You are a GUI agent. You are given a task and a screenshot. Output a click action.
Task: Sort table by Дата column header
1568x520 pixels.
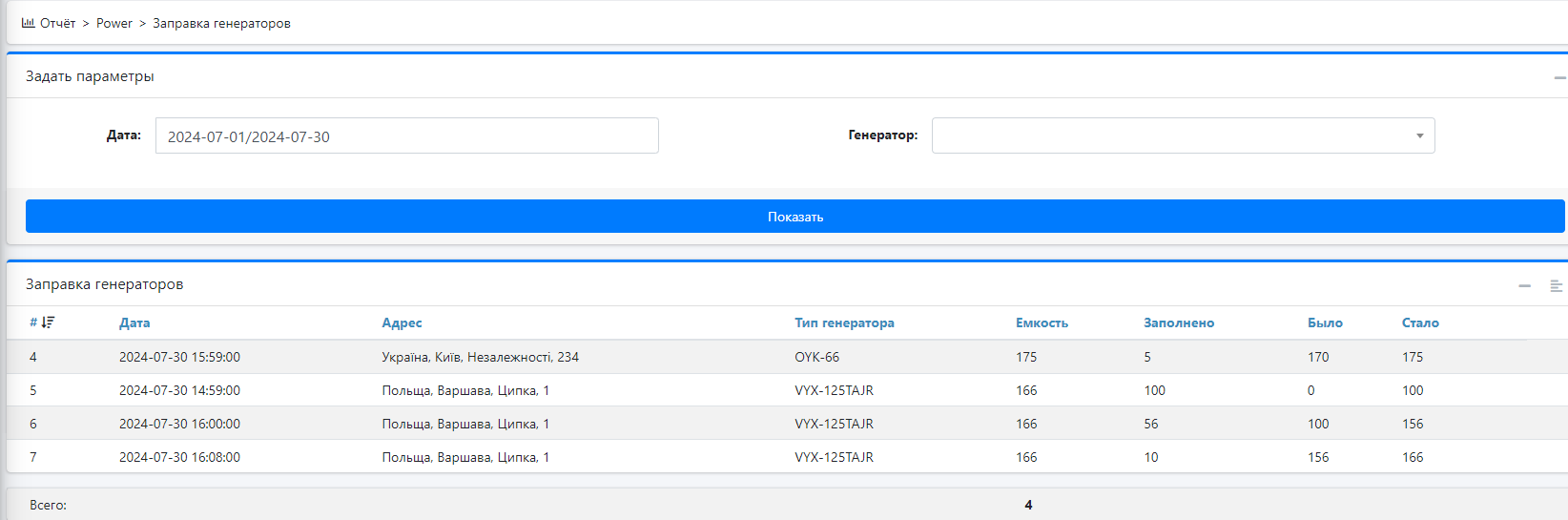click(134, 322)
